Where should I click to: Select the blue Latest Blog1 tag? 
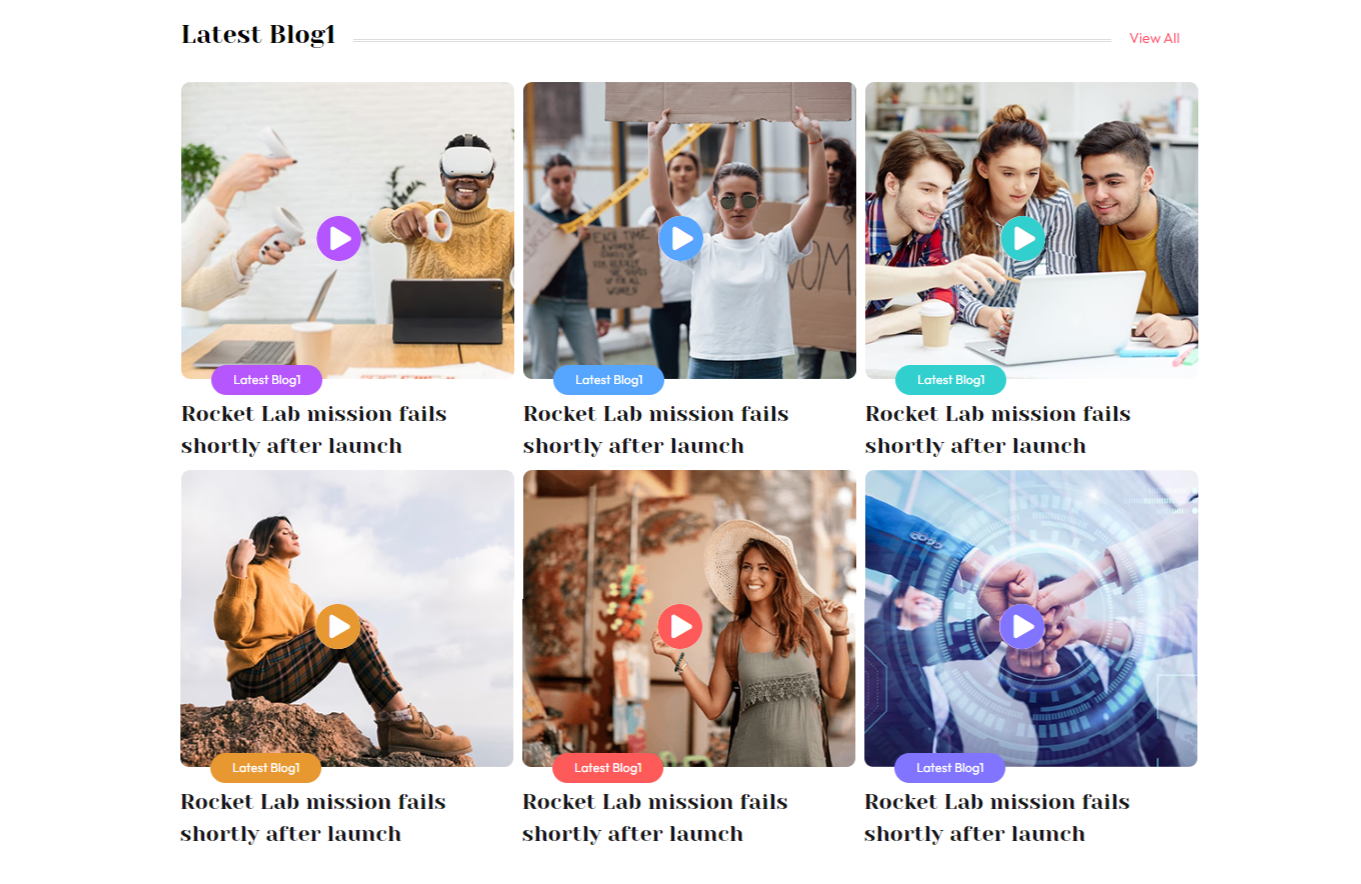coord(609,380)
